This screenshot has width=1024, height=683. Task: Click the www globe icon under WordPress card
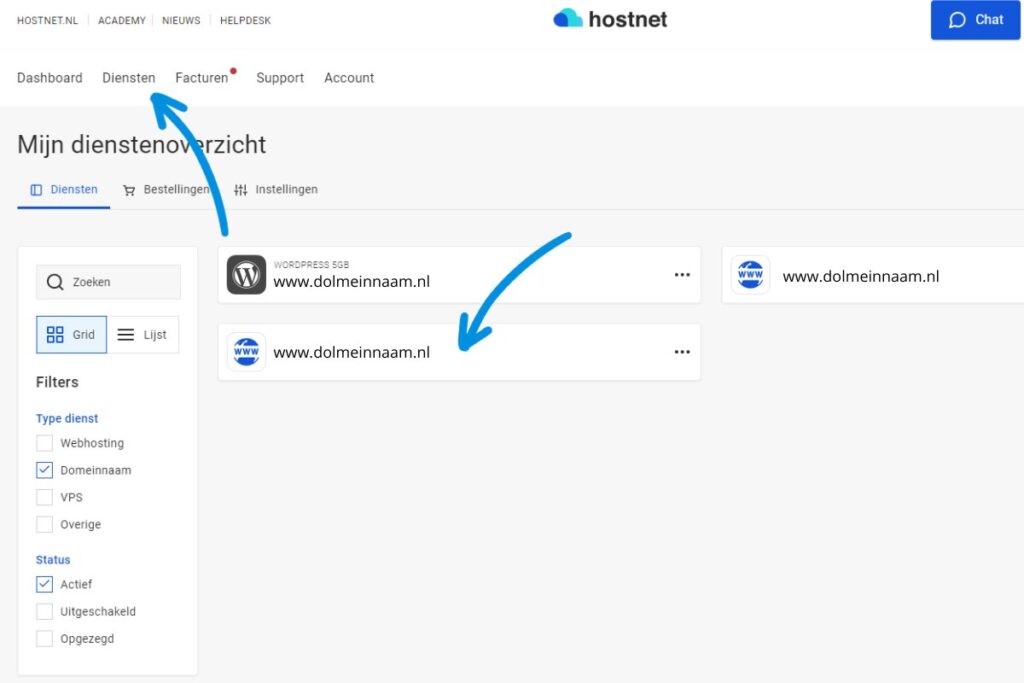(246, 352)
